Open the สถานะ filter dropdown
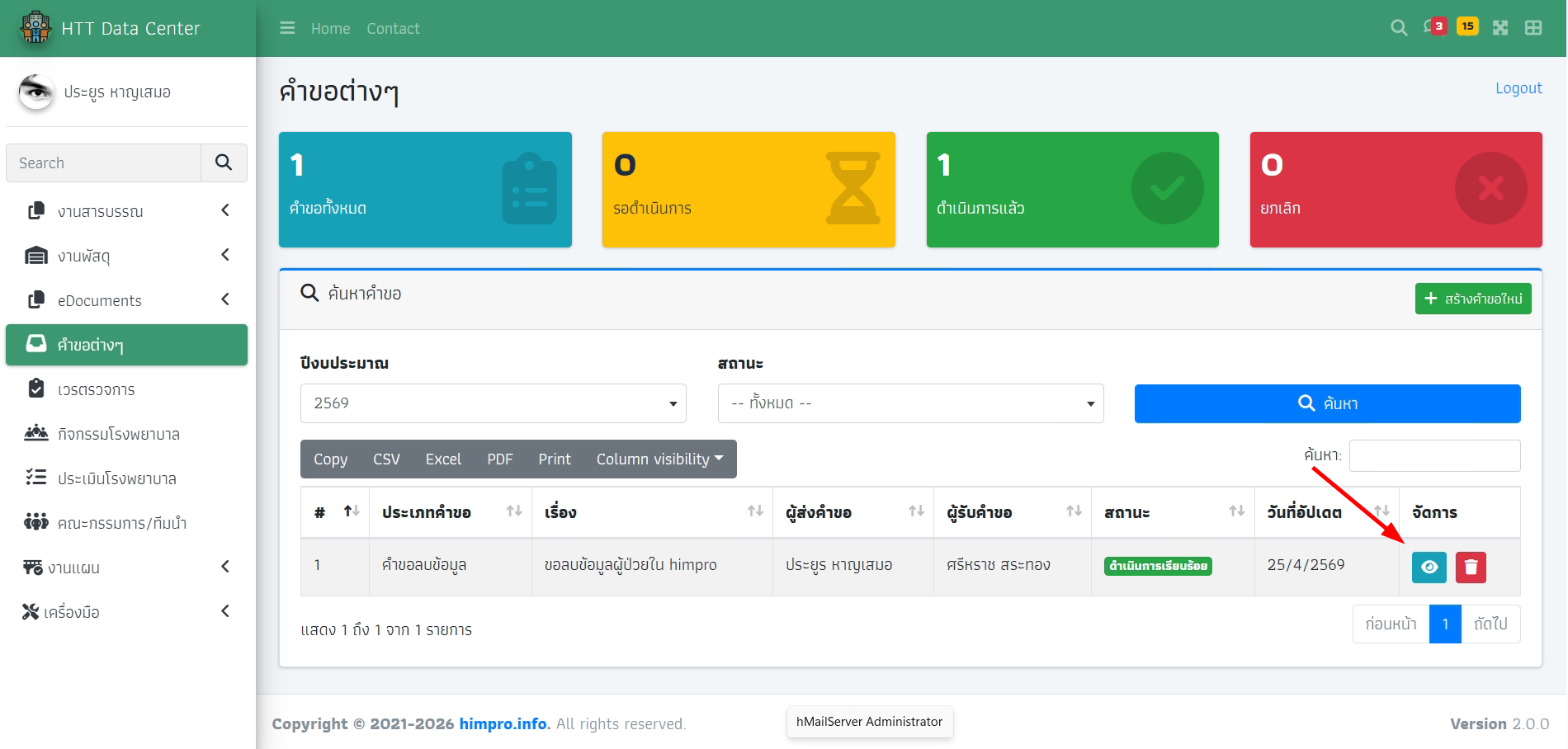 (910, 403)
